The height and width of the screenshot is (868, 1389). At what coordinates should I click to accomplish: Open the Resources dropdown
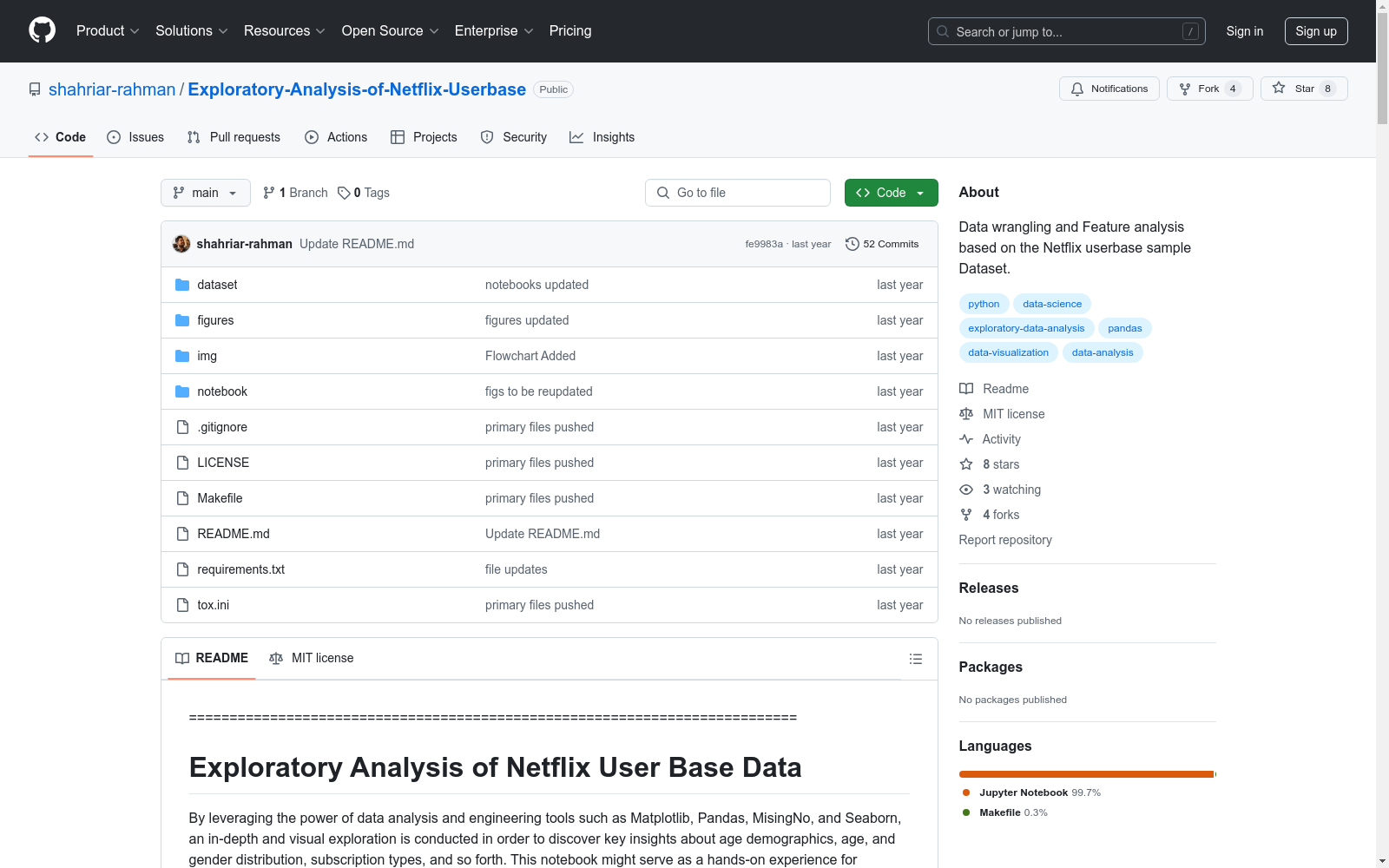(284, 30)
